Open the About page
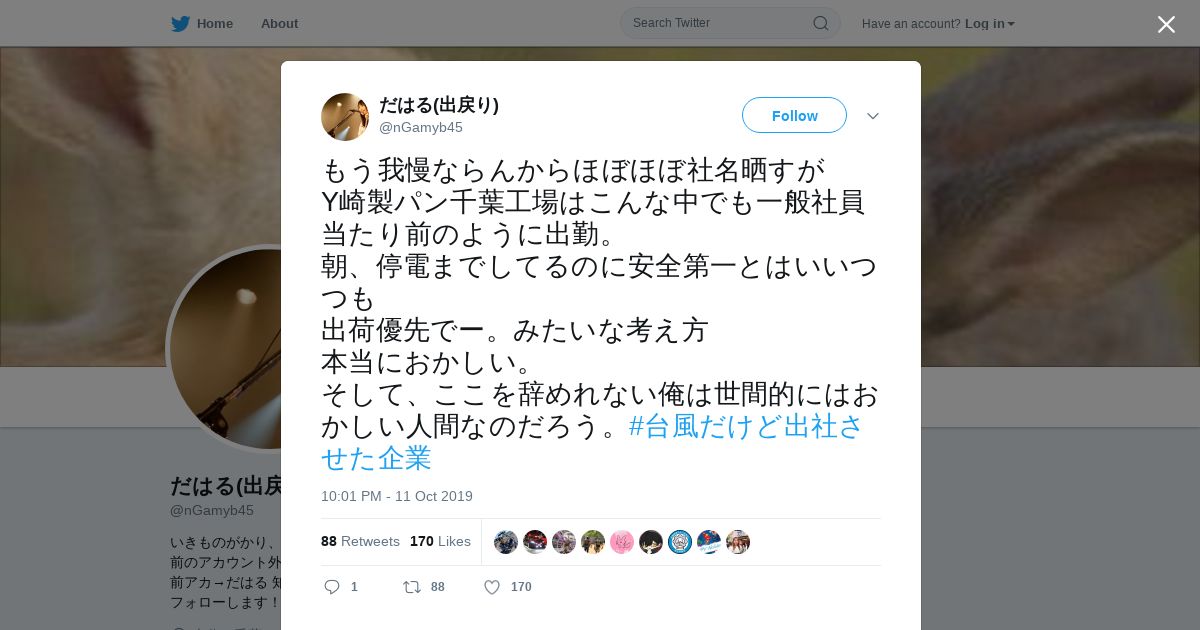 (279, 24)
